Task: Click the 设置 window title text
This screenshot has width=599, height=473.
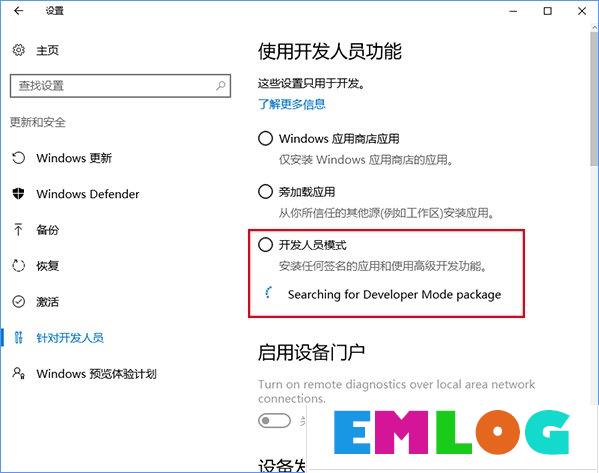Action: click(x=55, y=11)
